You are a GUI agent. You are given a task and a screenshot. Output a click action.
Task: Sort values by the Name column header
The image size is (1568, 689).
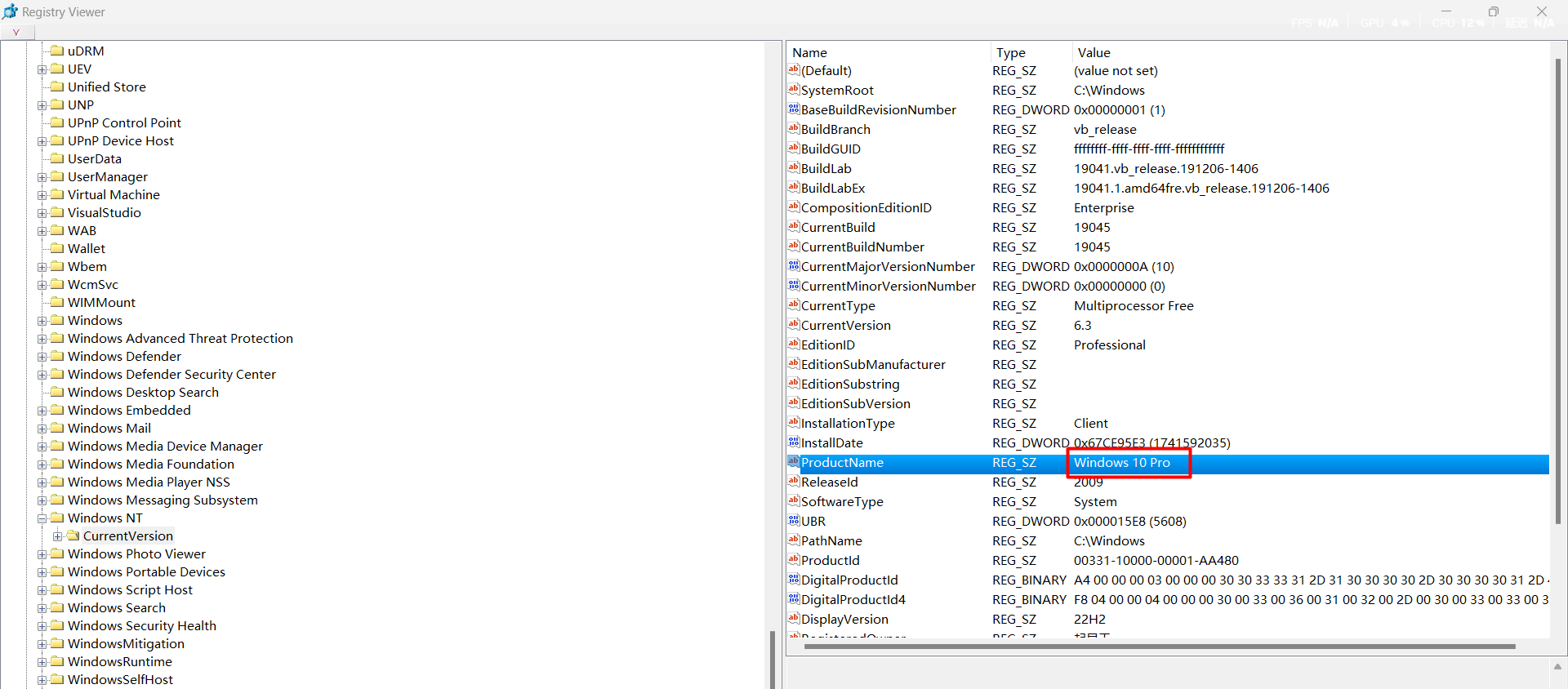click(809, 52)
